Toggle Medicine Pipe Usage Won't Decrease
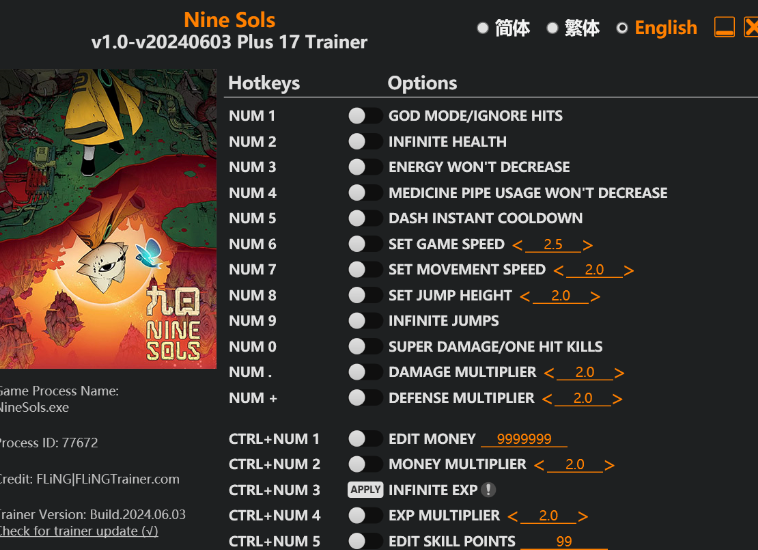Screen dimensions: 758x550 point(365,193)
